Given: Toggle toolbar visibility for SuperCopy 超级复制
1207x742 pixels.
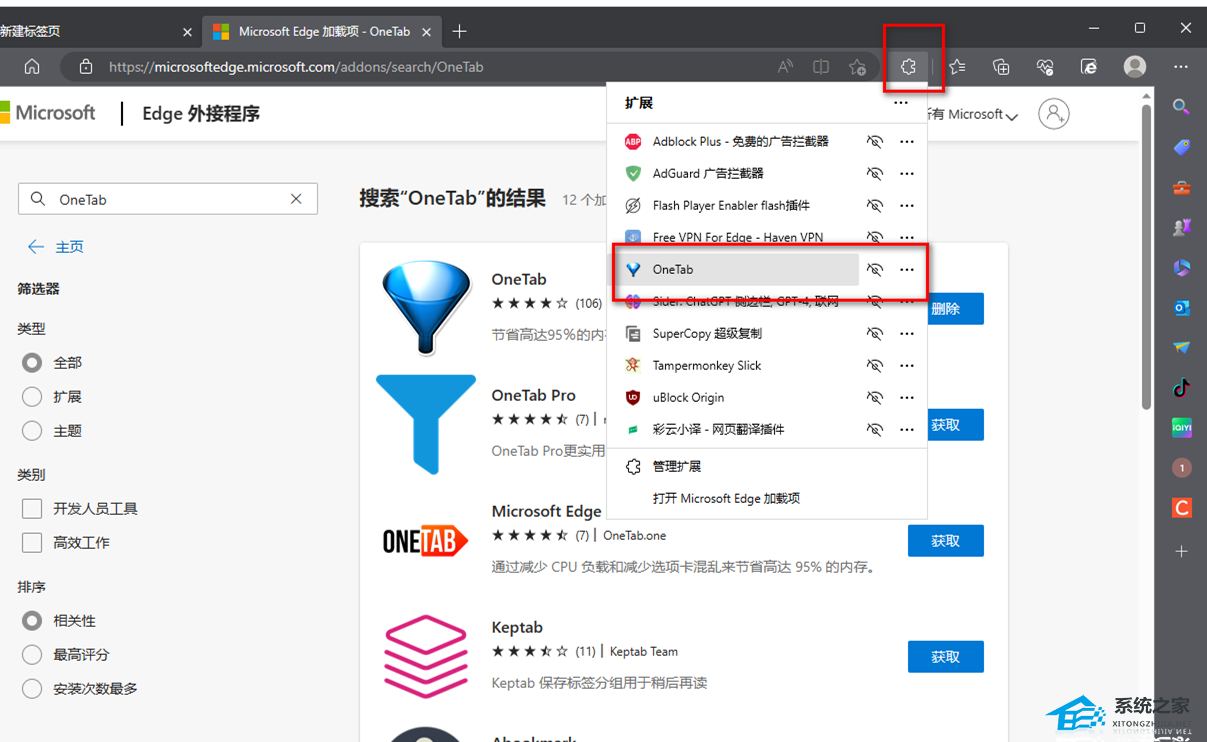Looking at the screenshot, I should tap(875, 333).
